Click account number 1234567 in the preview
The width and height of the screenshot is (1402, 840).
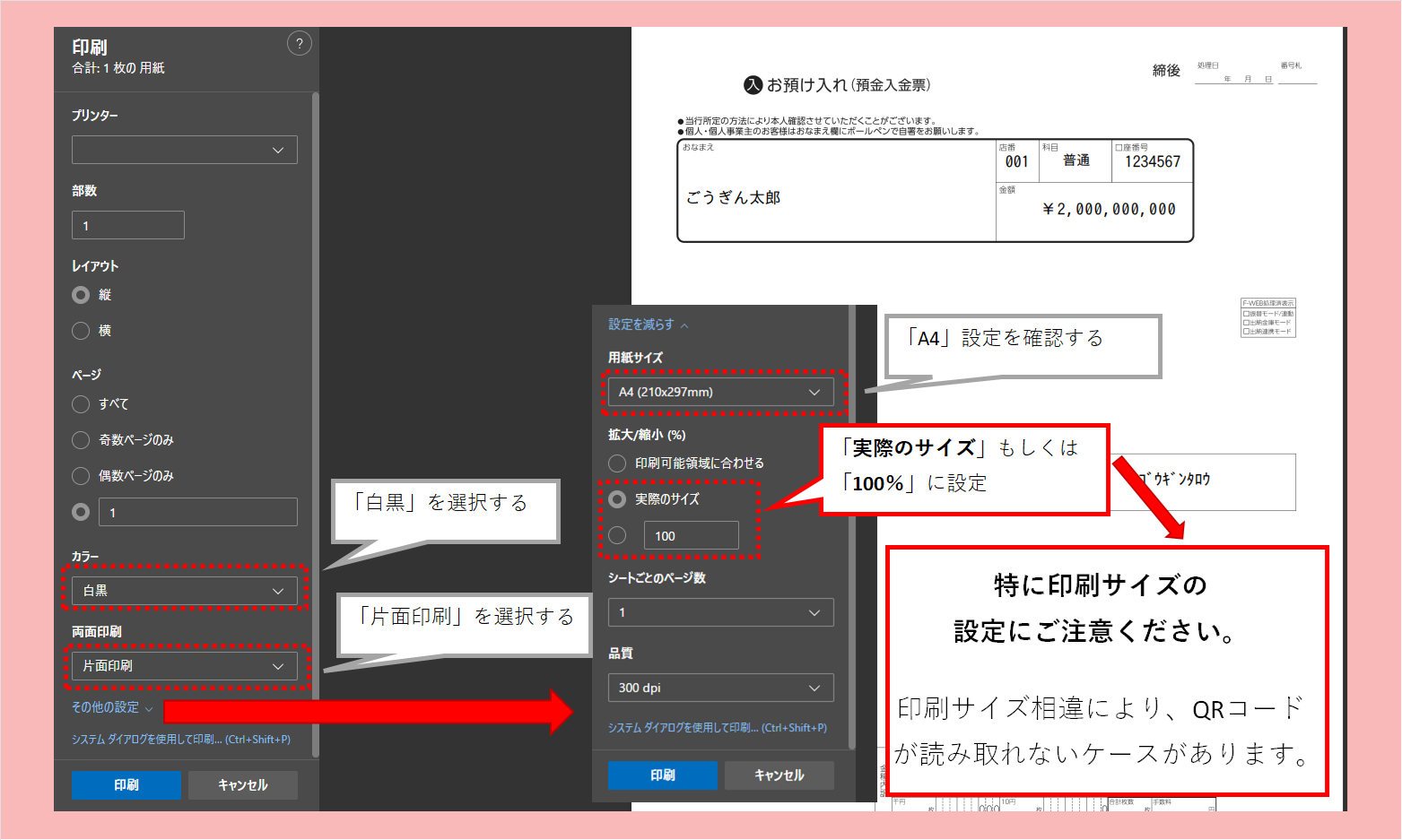1153,162
